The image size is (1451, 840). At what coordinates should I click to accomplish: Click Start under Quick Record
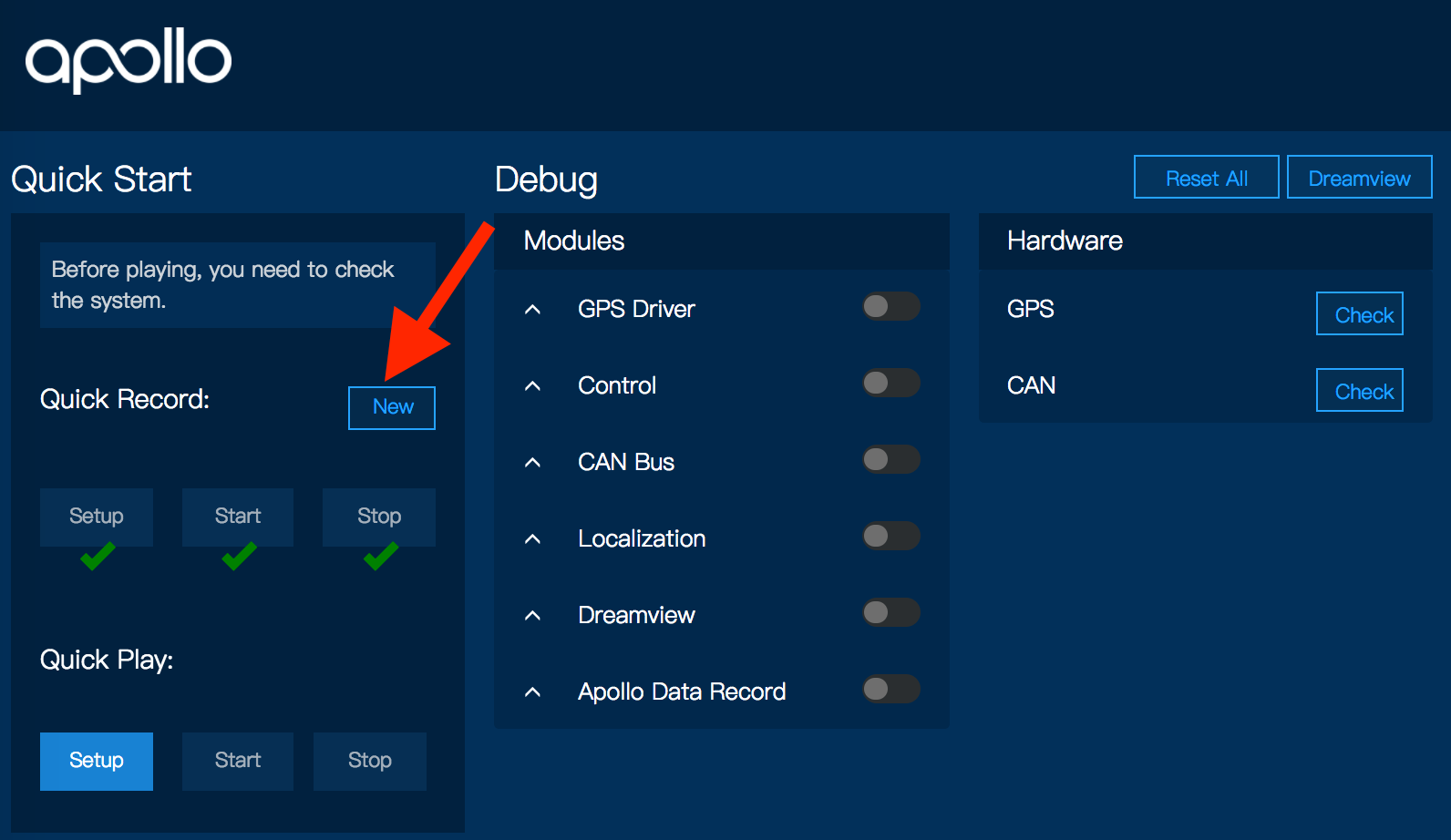pyautogui.click(x=238, y=517)
